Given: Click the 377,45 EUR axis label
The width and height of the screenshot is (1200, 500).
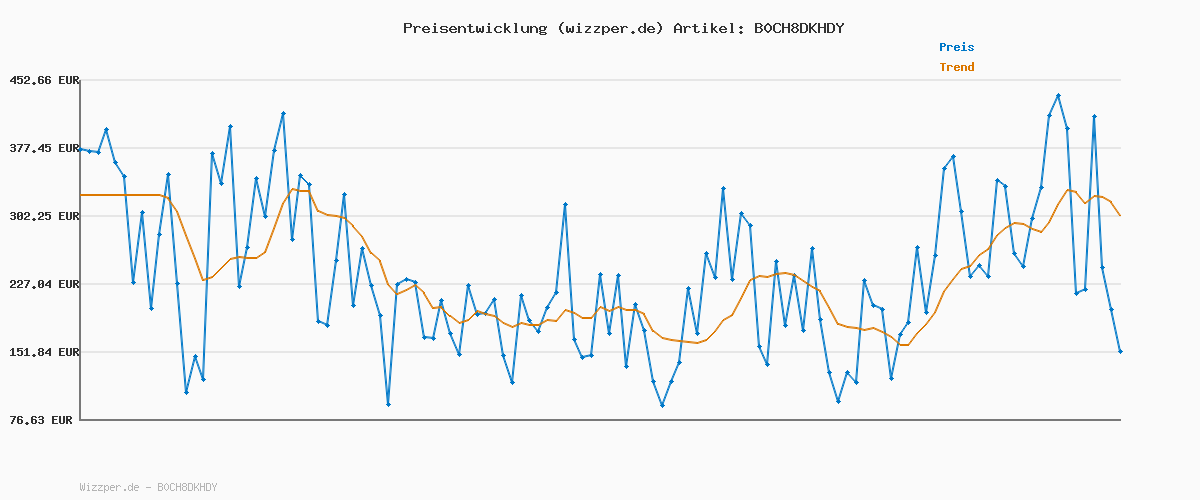Looking at the screenshot, I should click(43, 148).
